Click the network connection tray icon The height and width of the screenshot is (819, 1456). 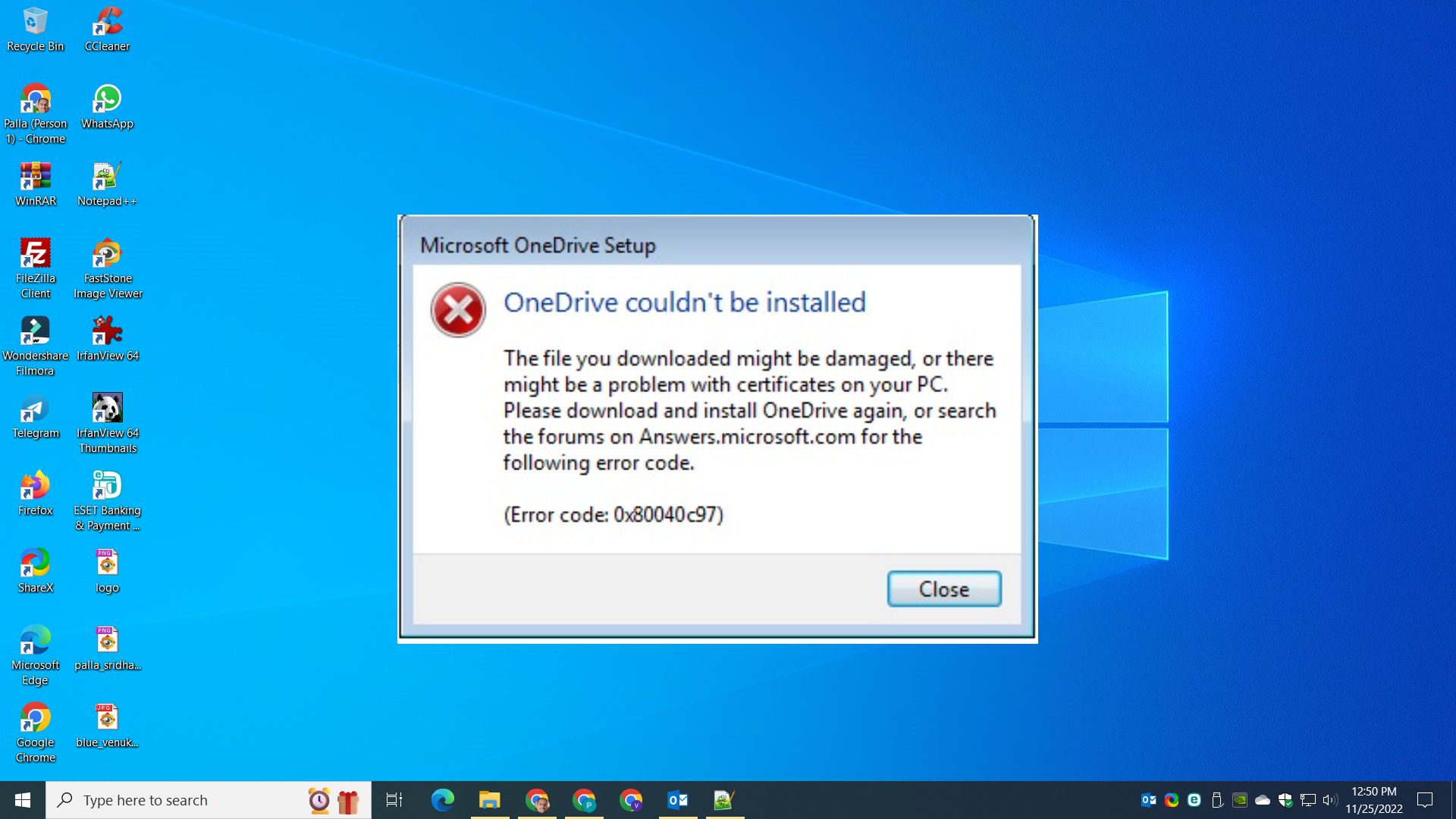[x=1308, y=800]
